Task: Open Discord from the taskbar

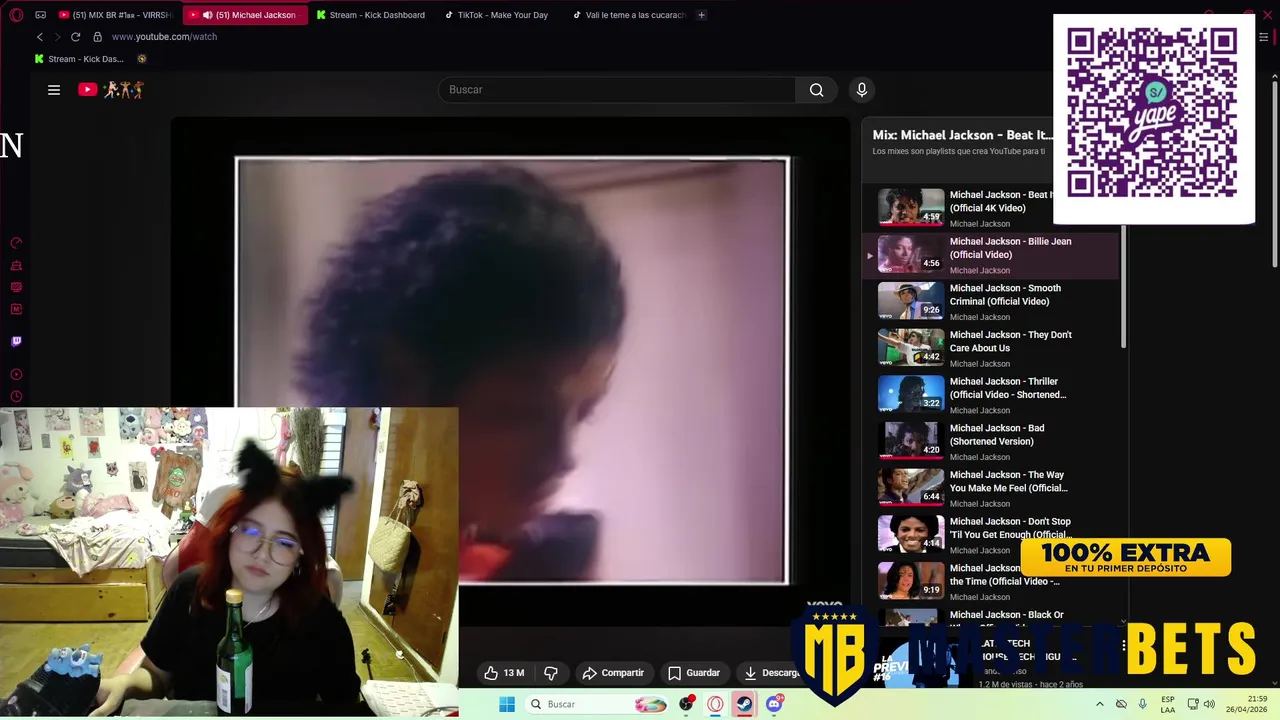Action: [x=773, y=704]
